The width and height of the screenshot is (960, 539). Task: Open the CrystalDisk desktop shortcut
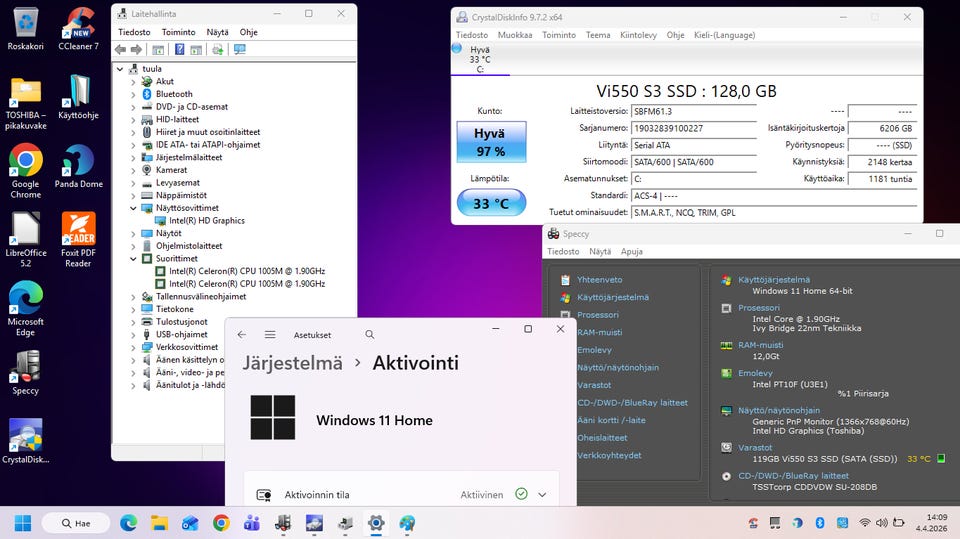point(25,442)
